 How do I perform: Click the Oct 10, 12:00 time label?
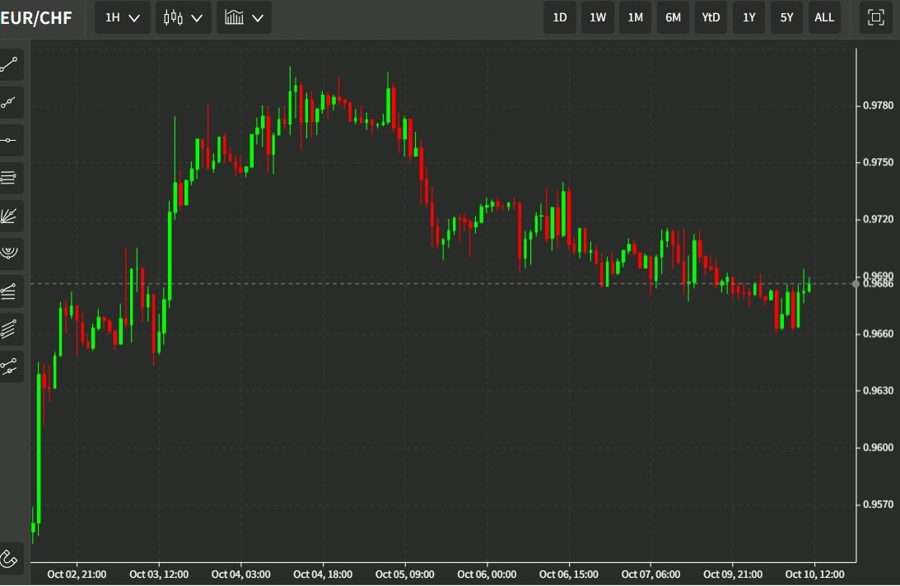815,574
